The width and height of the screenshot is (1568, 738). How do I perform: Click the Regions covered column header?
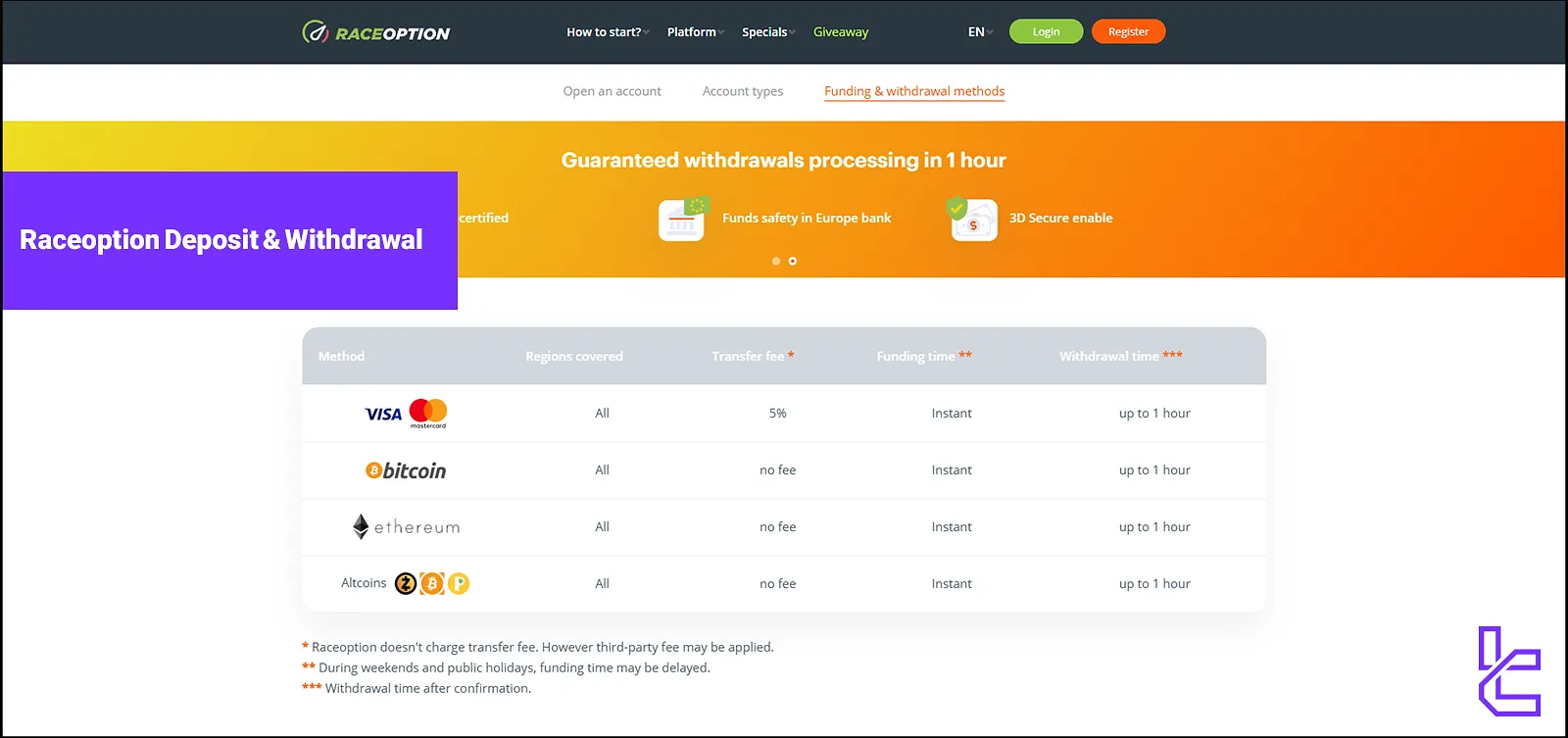pyautogui.click(x=574, y=357)
